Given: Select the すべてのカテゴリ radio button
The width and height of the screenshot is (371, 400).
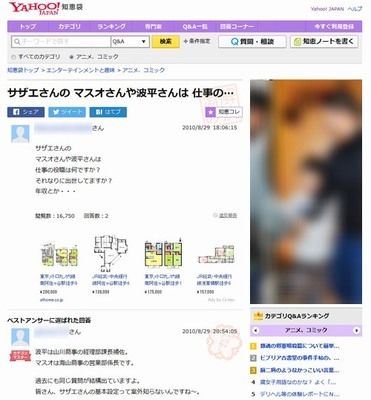Looking at the screenshot, I should coord(14,57).
